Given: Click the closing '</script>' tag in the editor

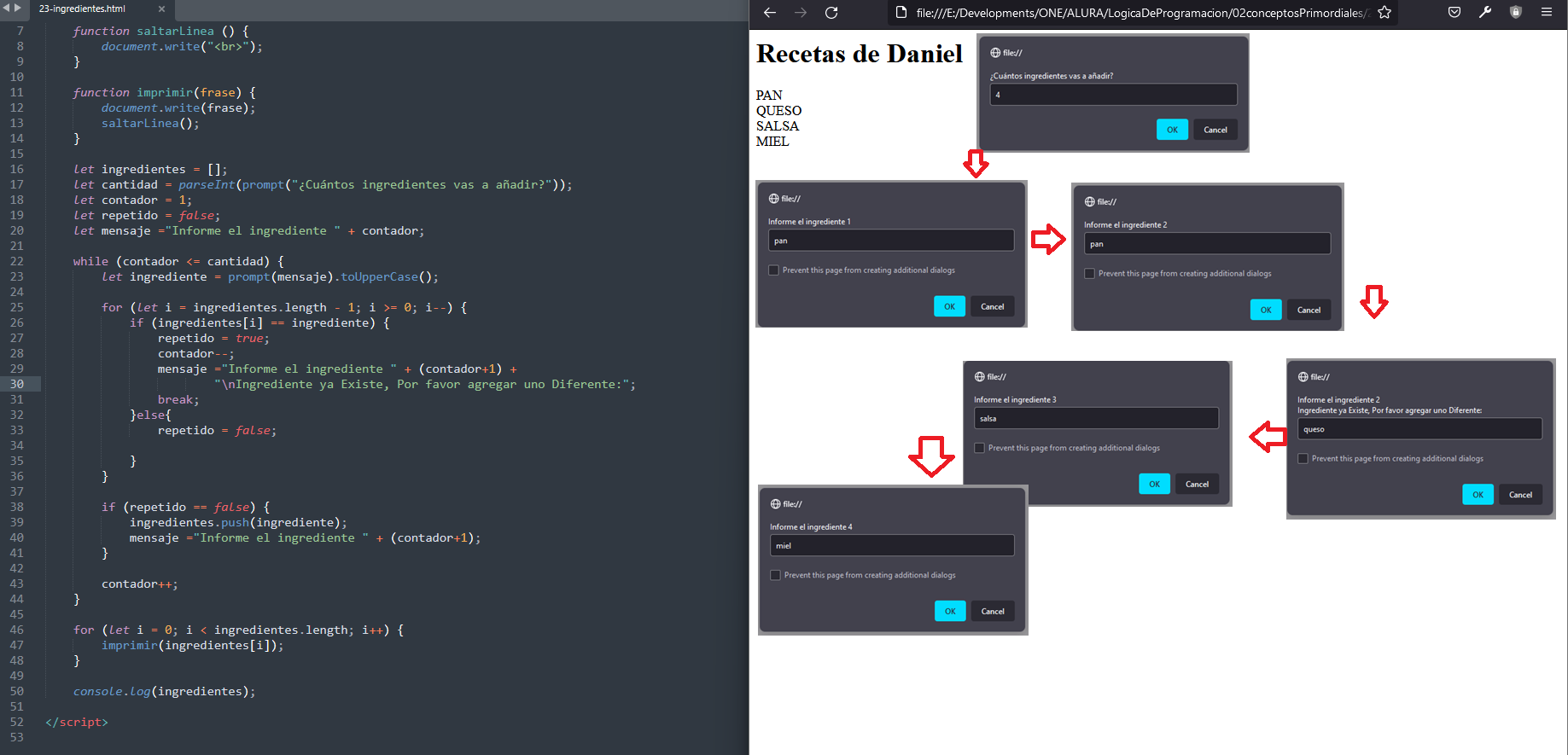Looking at the screenshot, I should click(77, 722).
